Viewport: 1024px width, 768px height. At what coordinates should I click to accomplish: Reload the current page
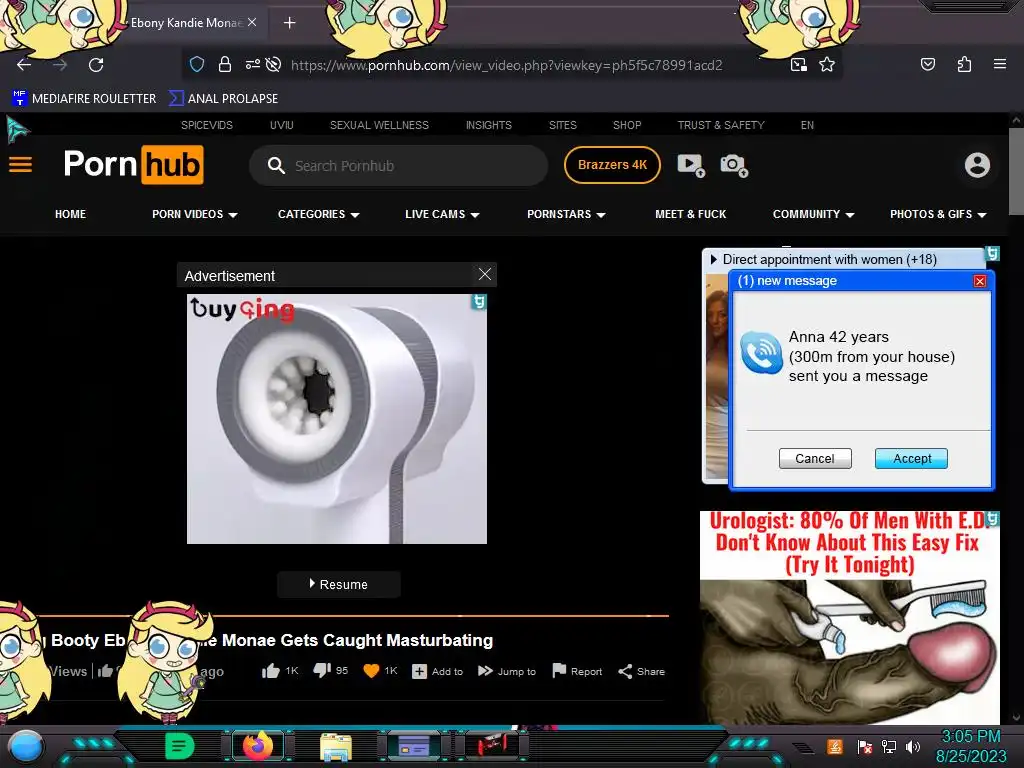(96, 65)
